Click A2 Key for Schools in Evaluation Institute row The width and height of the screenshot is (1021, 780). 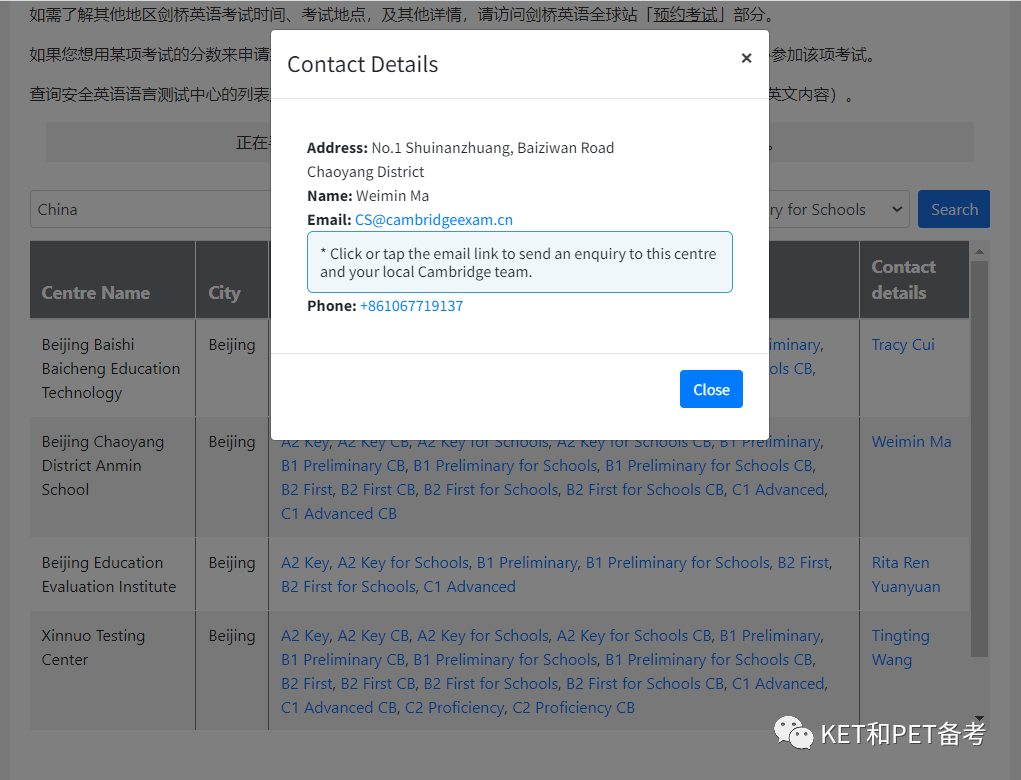pyautogui.click(x=403, y=563)
